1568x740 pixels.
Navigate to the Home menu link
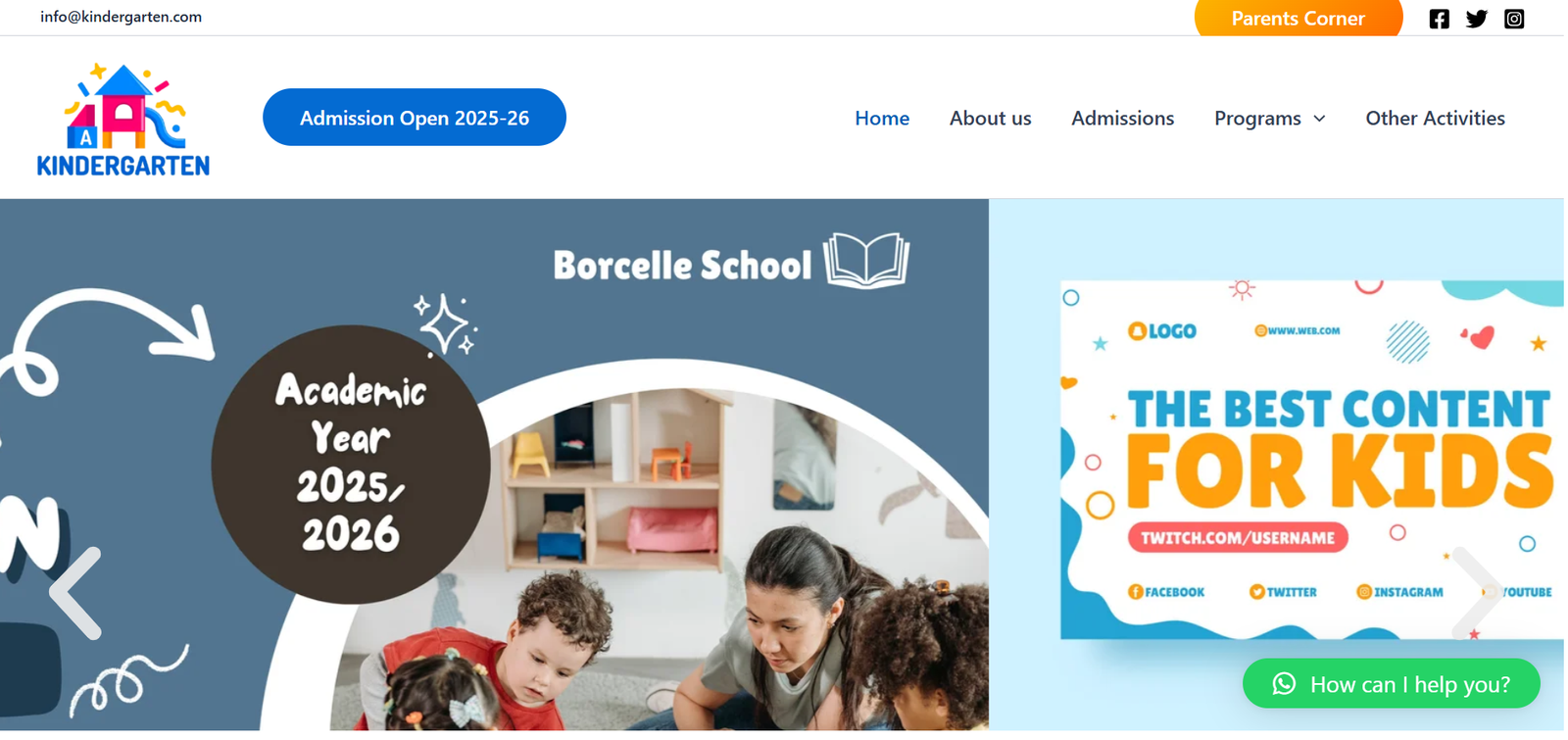tap(882, 119)
